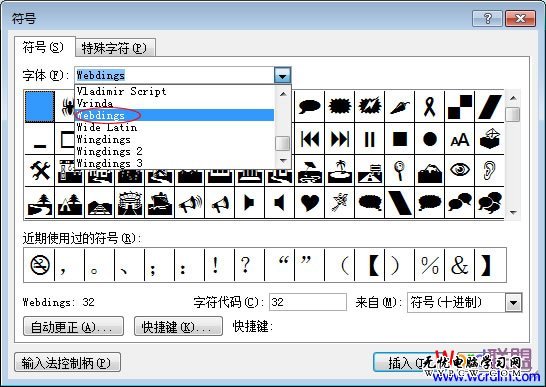The image size is (546, 387).
Task: Switch to the 特殊字符(P) tab
Action: coord(115,48)
